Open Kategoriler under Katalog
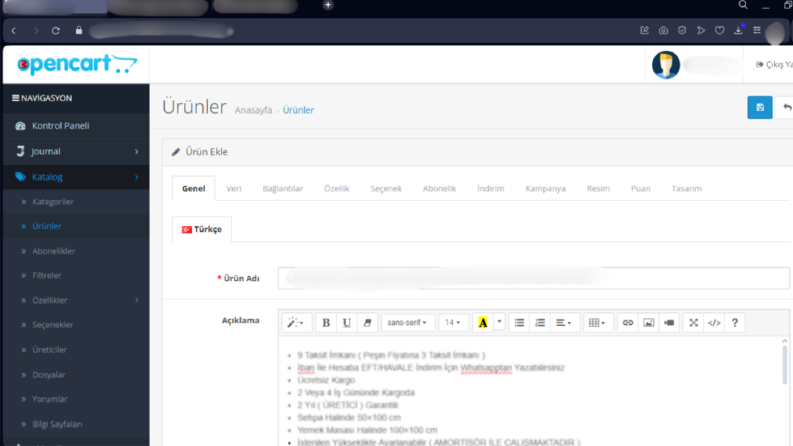Screen dimensions: 793x446 [76, 201]
